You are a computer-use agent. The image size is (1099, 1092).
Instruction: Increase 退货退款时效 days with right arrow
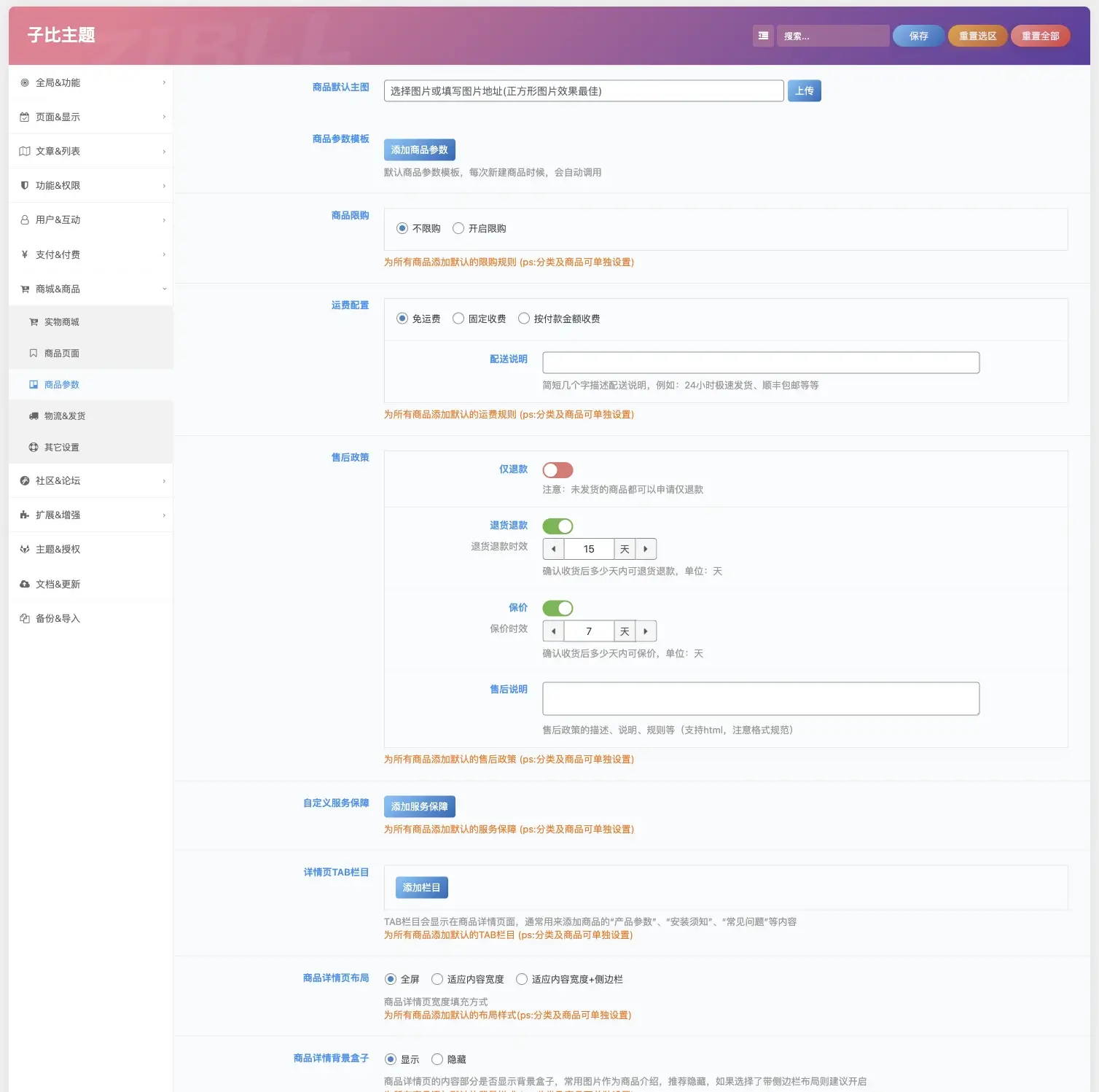(x=646, y=549)
